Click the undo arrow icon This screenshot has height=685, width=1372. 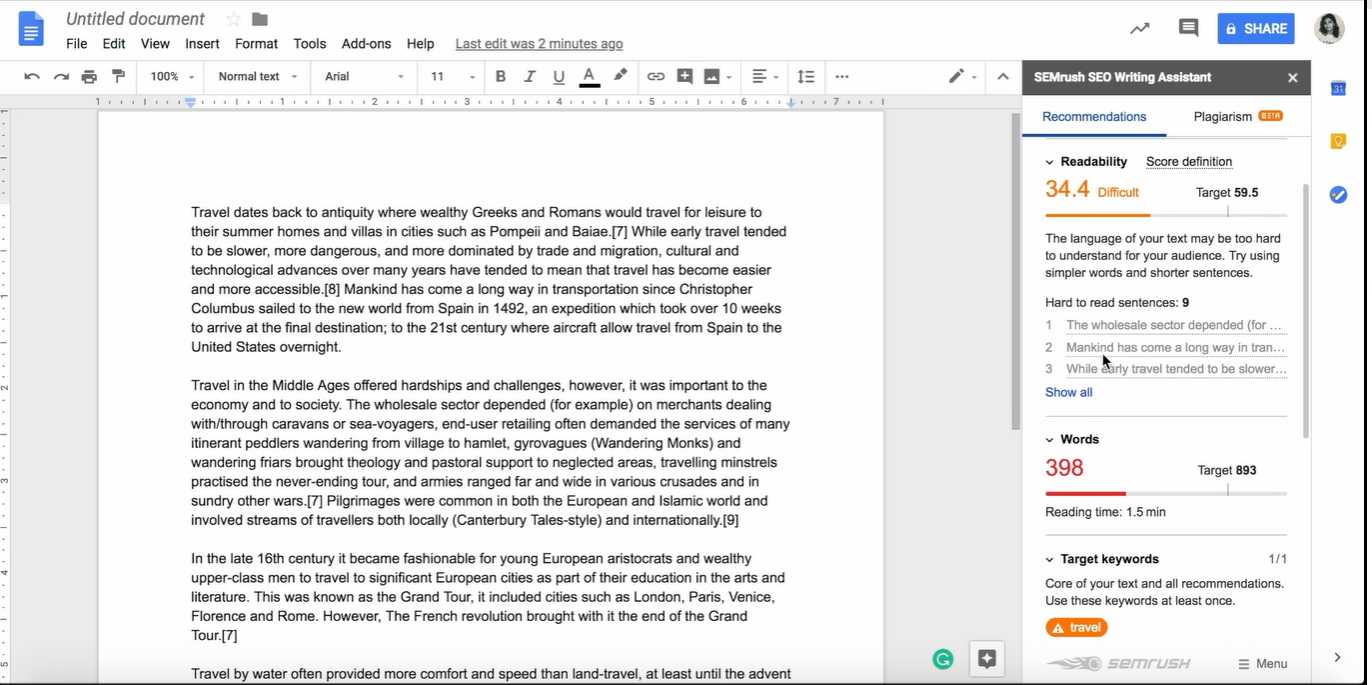pyautogui.click(x=32, y=77)
